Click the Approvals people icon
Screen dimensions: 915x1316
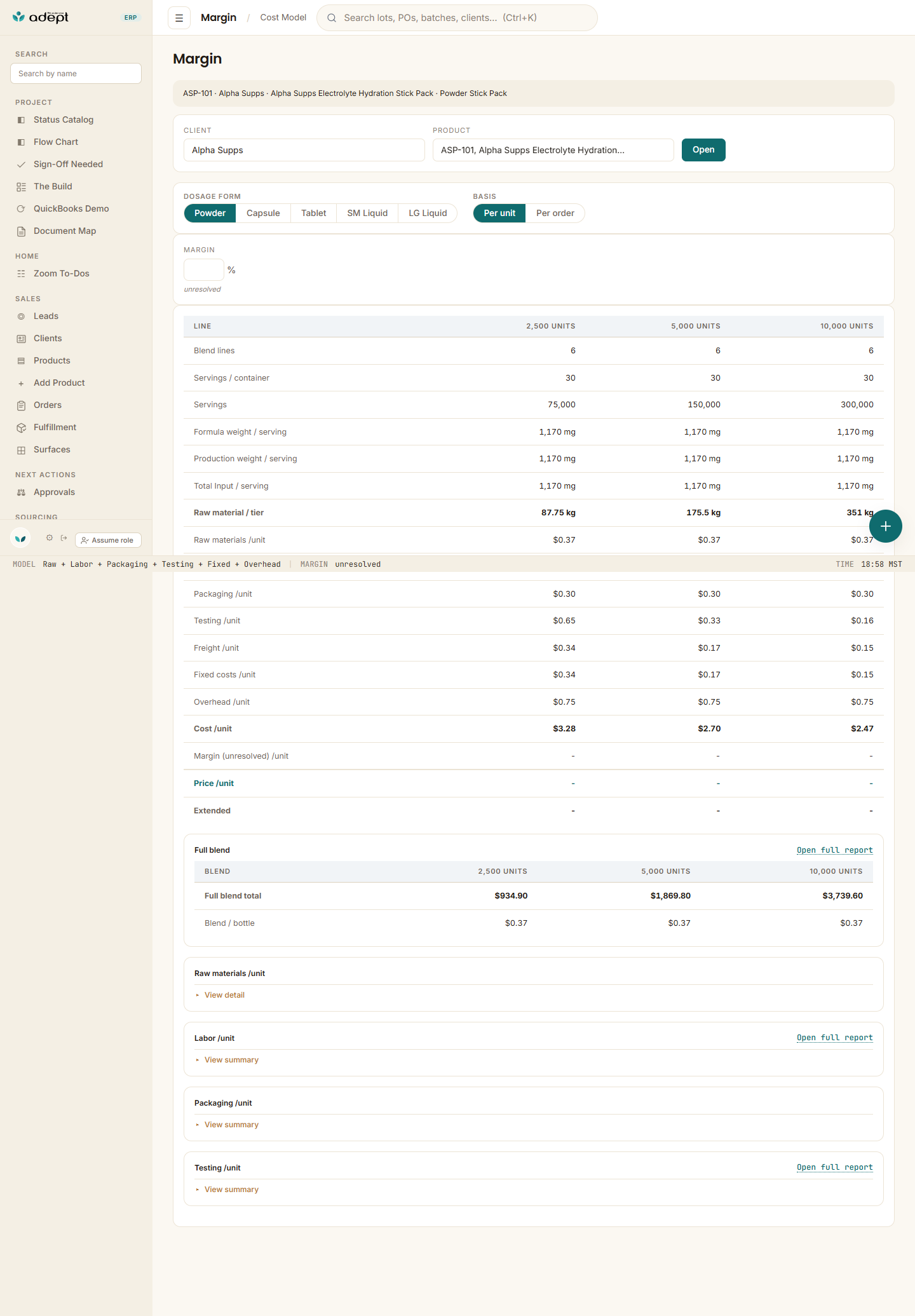click(21, 492)
